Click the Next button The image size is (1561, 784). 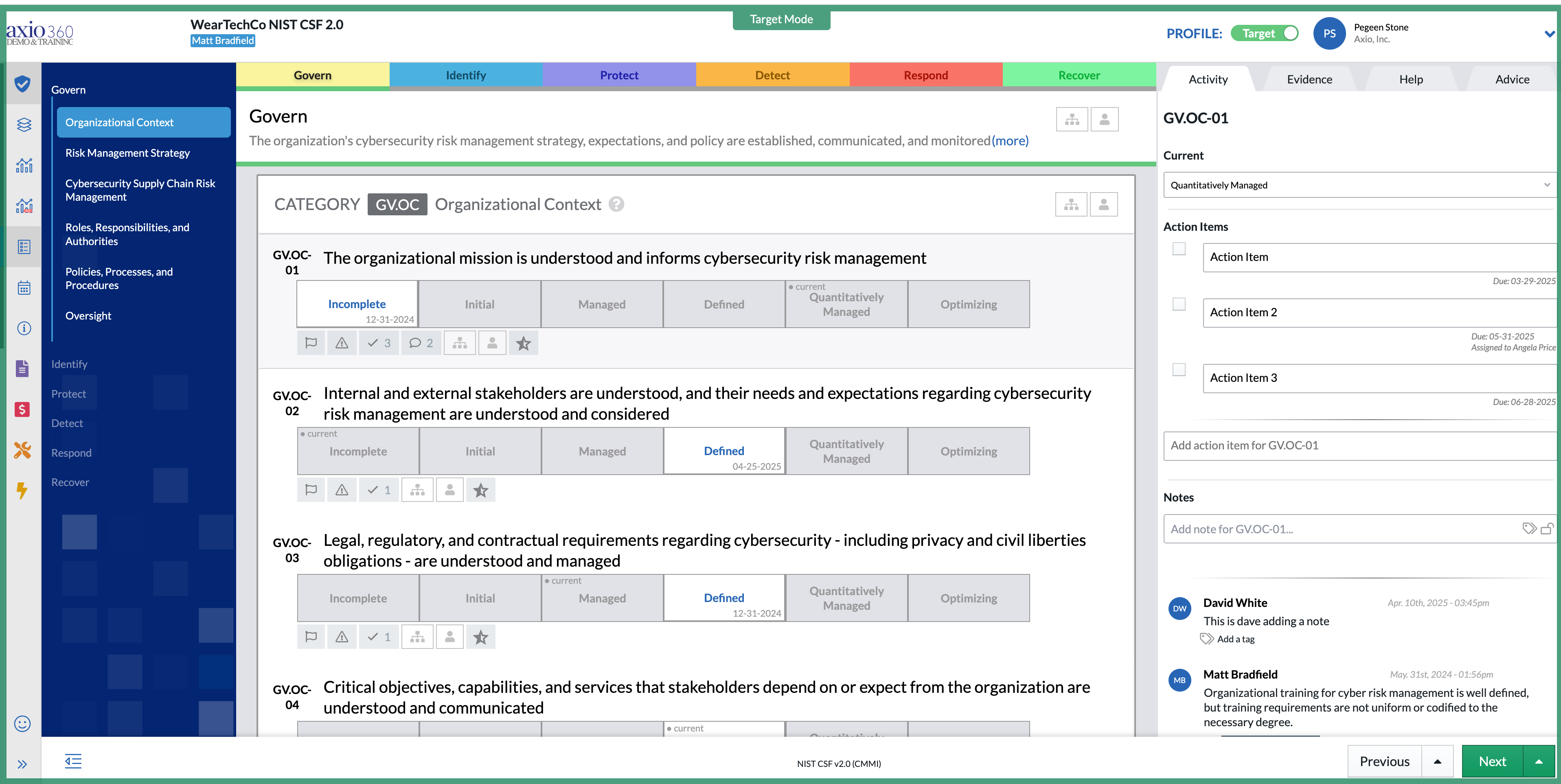1492,762
